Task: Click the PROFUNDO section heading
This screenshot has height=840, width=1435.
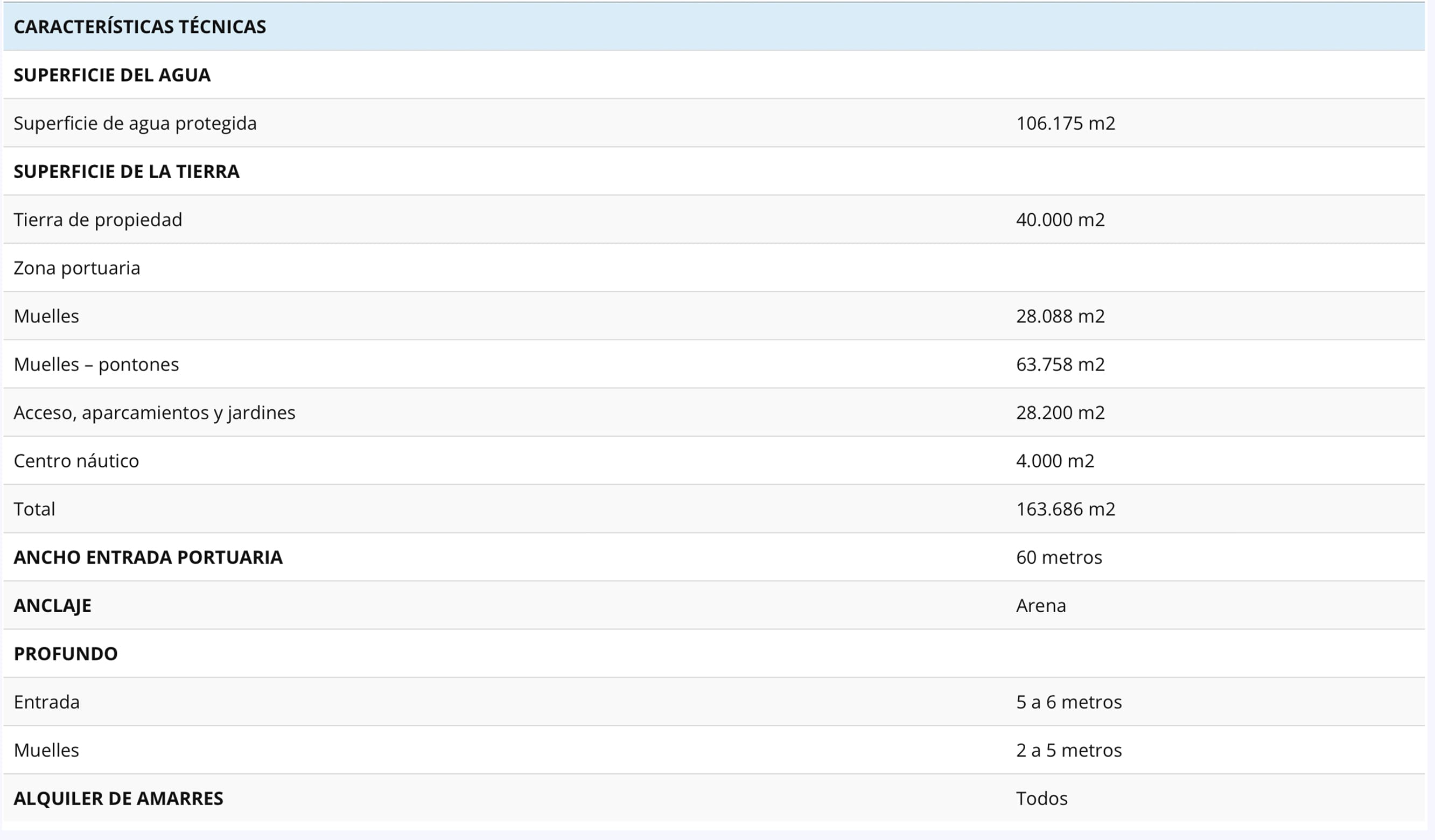Action: (x=66, y=654)
